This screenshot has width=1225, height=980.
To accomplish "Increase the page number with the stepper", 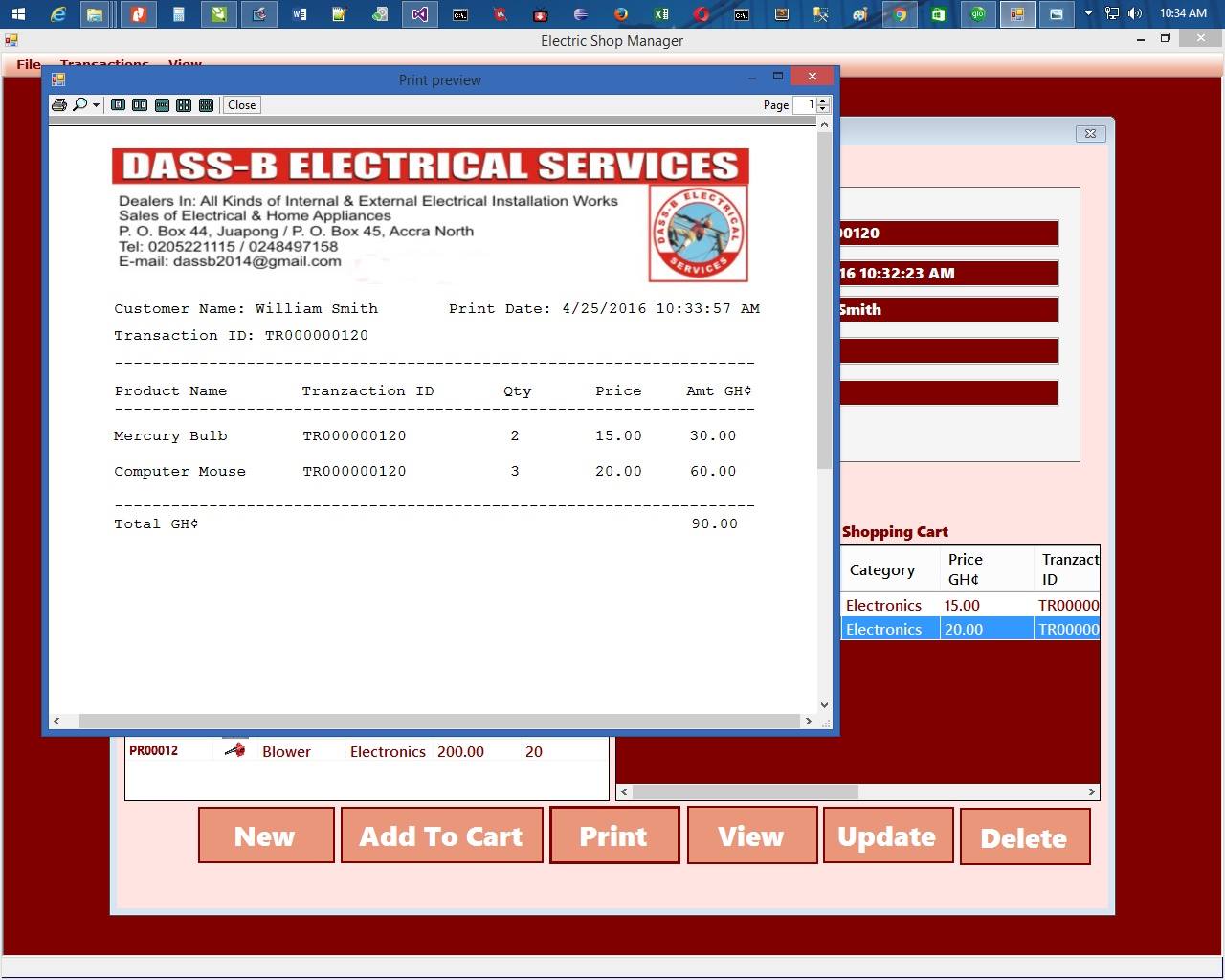I will click(x=821, y=100).
